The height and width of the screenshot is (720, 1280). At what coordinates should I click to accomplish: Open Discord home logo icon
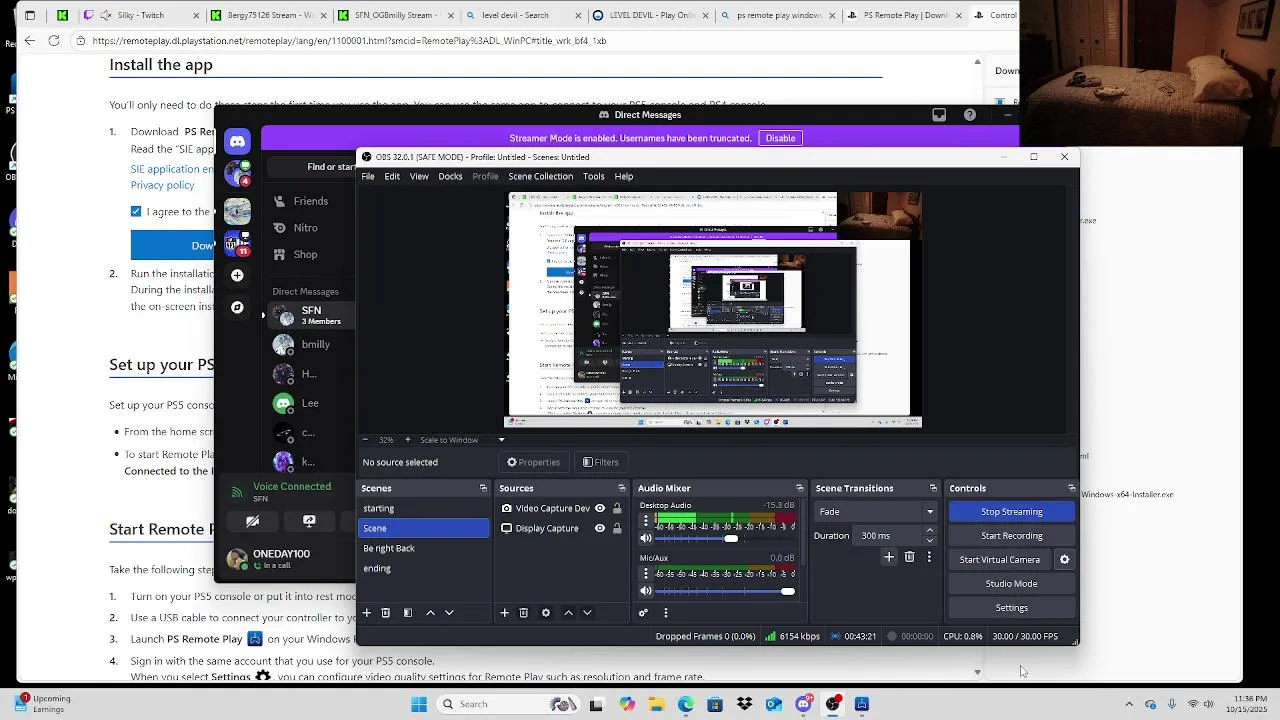(237, 141)
